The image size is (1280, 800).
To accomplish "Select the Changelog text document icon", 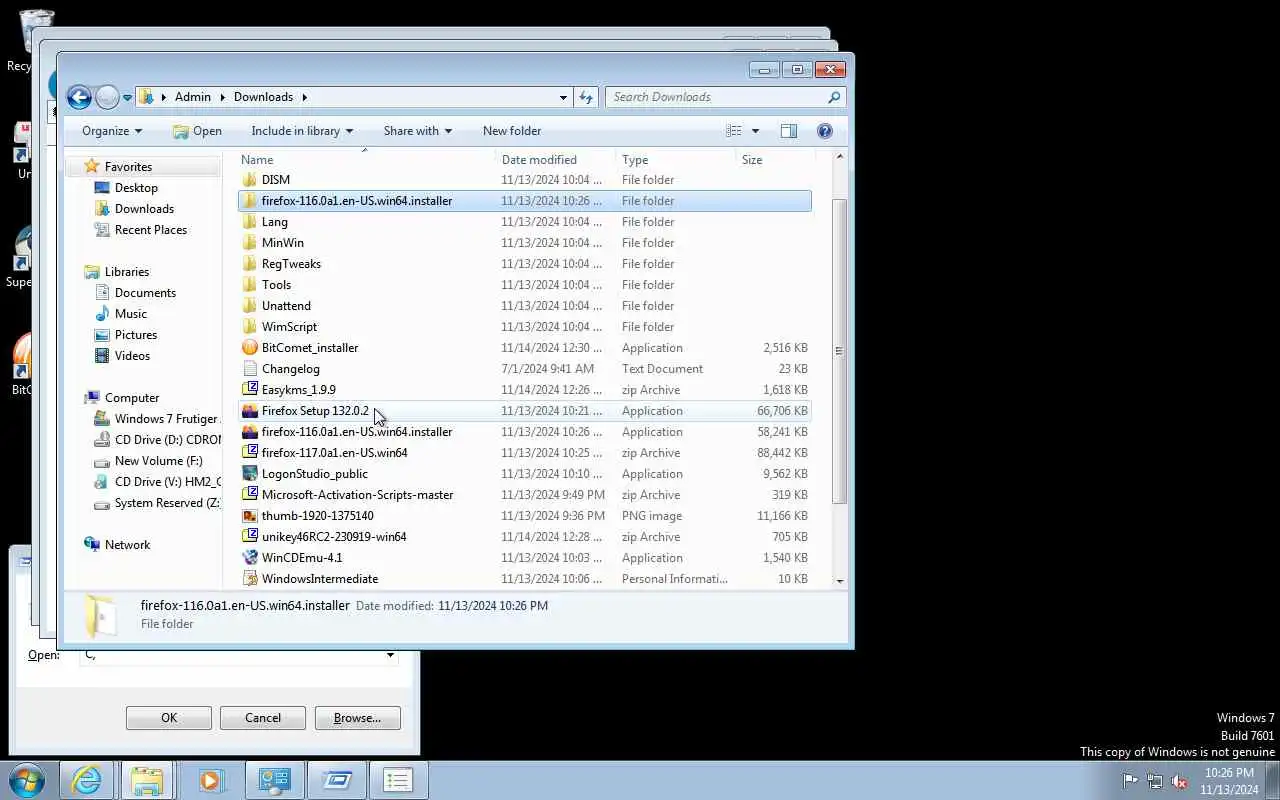I will pyautogui.click(x=250, y=369).
